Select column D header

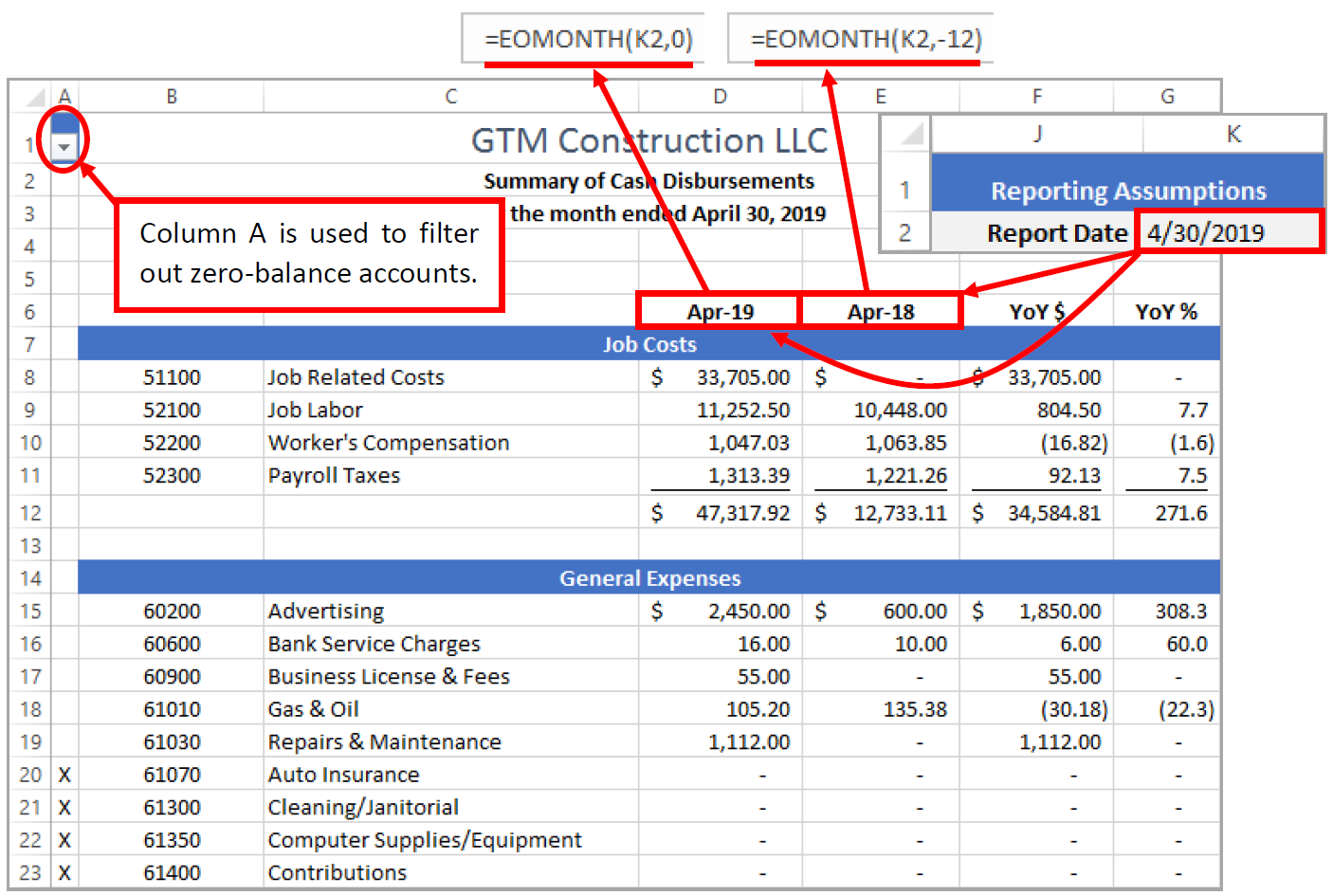click(x=720, y=96)
